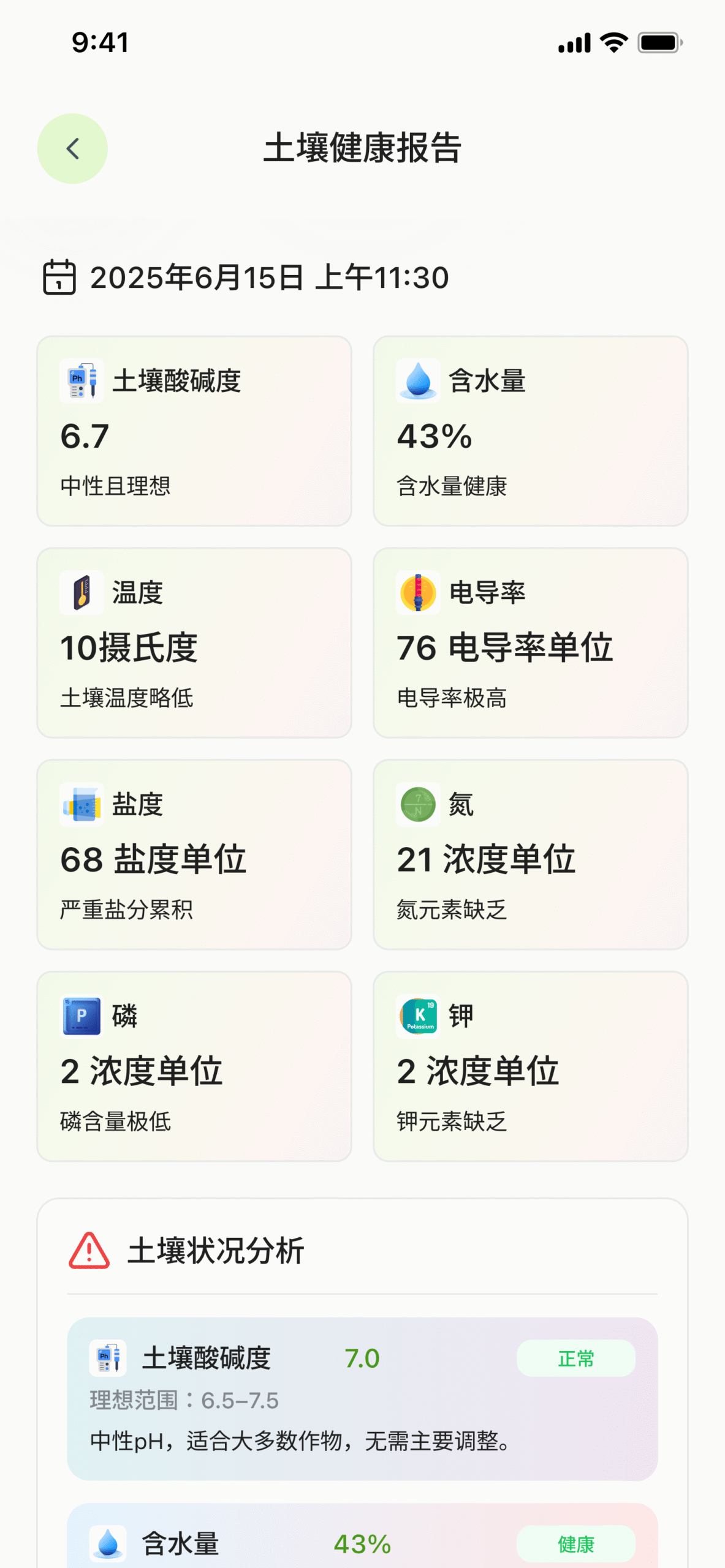
Task: Click the potassium K element icon
Action: pos(418,1016)
